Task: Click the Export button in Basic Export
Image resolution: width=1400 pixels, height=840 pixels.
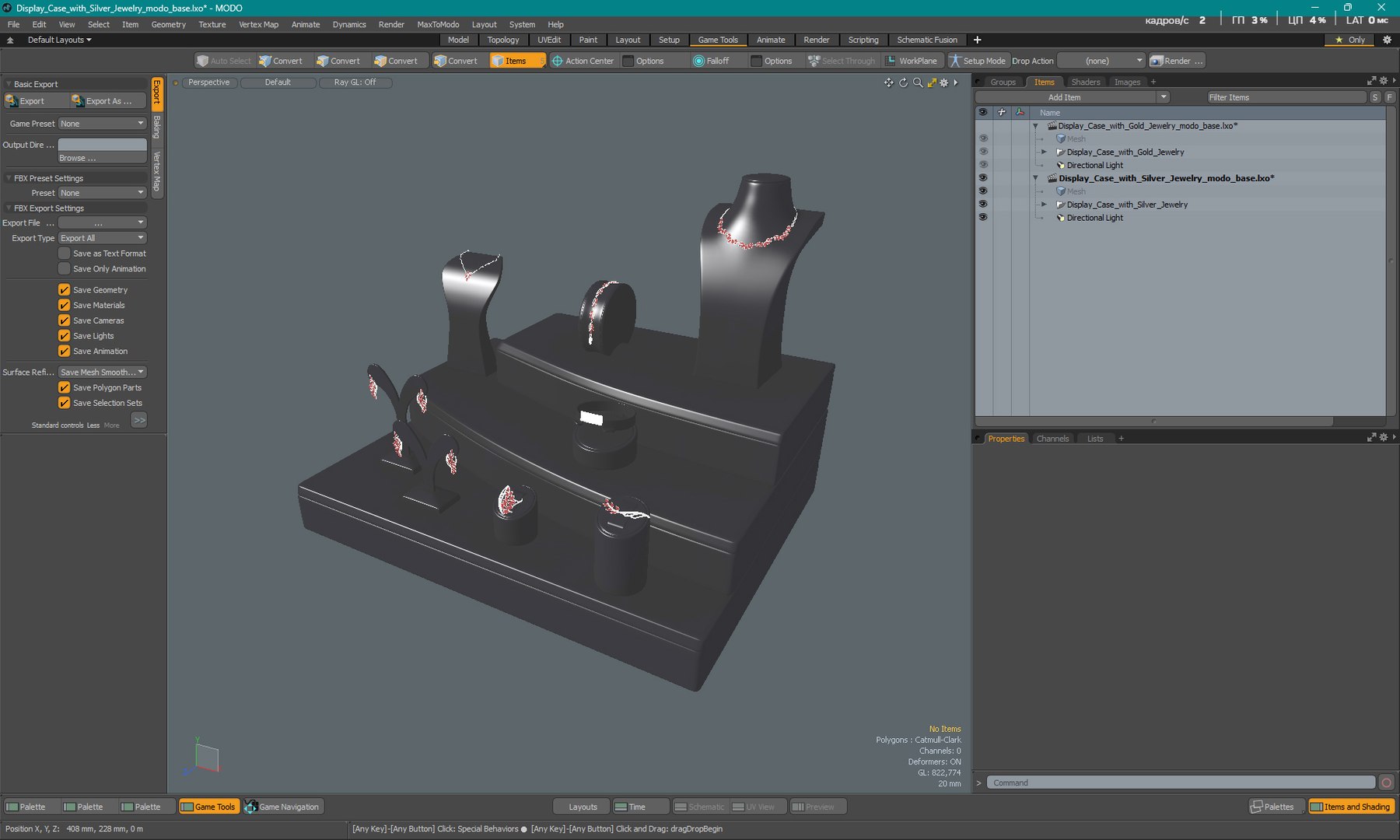Action: point(35,101)
